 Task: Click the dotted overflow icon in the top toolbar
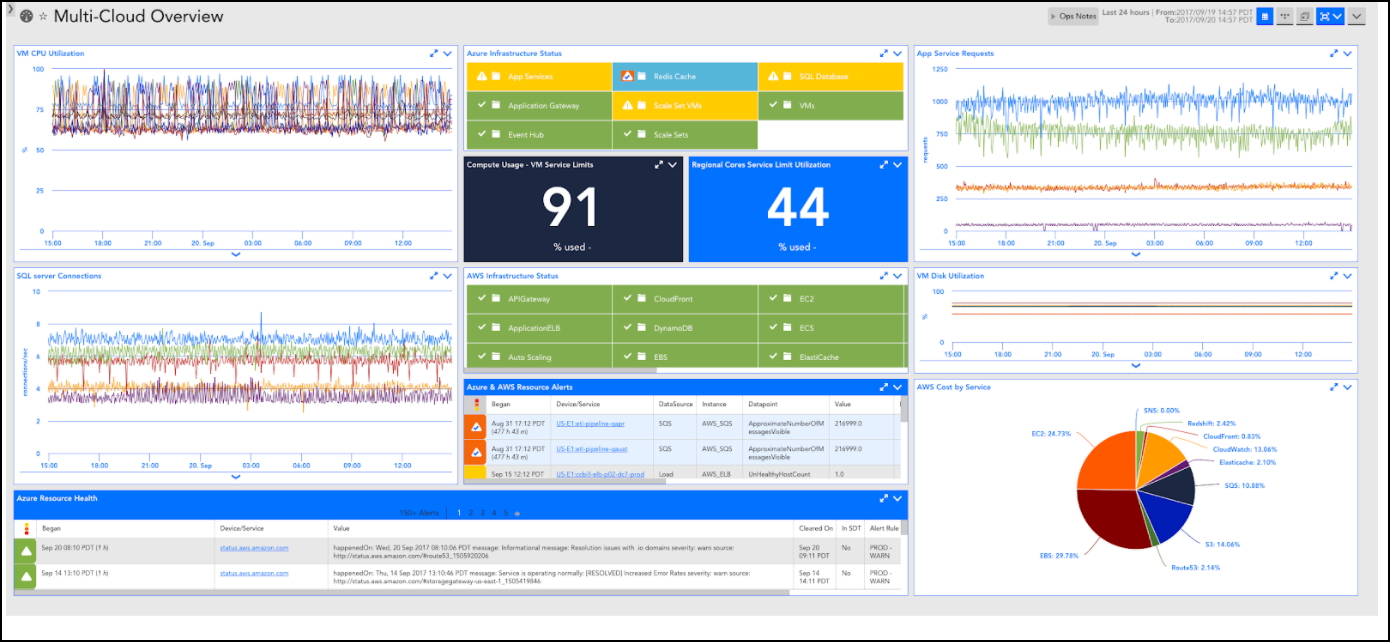[x=1285, y=16]
